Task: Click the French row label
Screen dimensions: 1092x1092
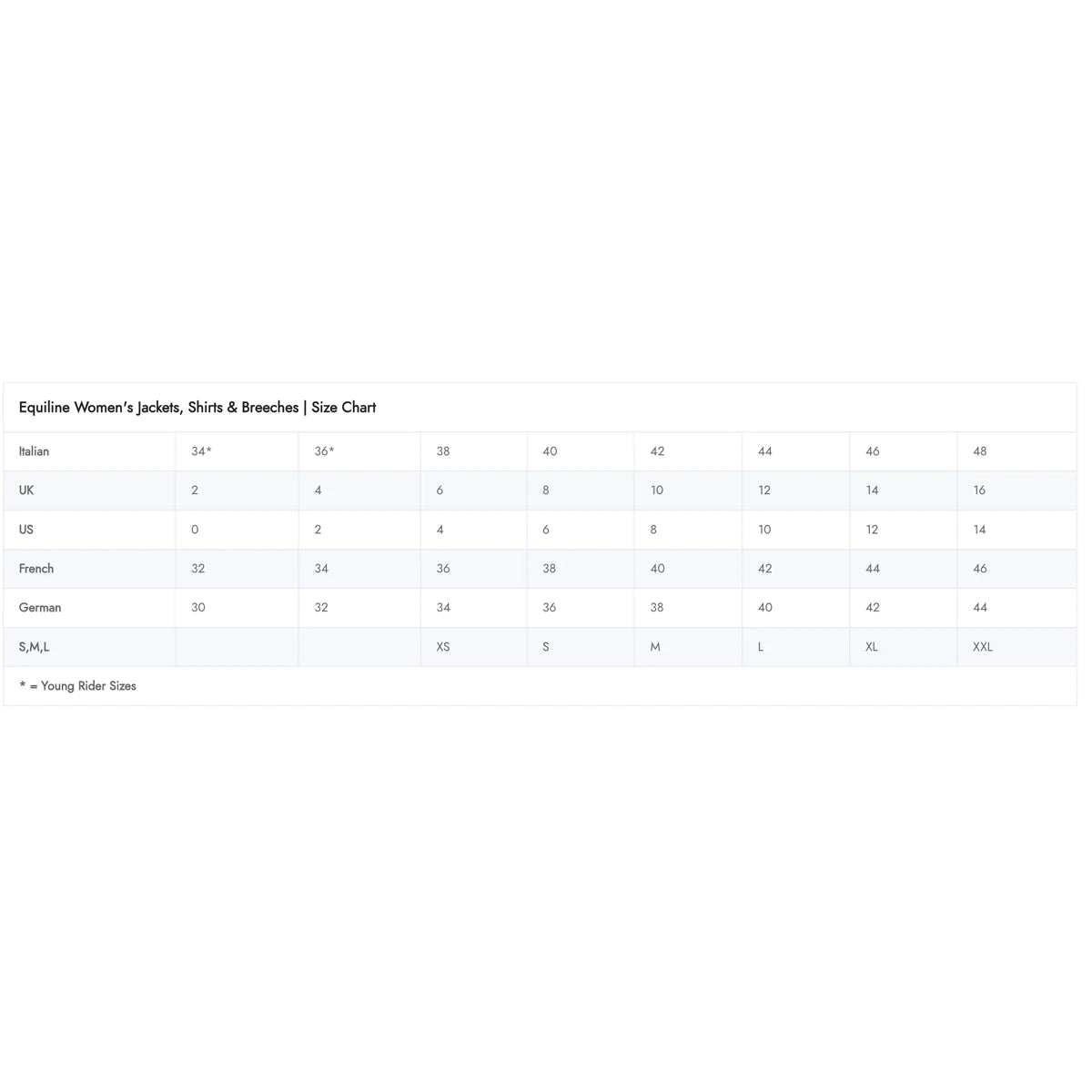Action: pyautogui.click(x=36, y=569)
